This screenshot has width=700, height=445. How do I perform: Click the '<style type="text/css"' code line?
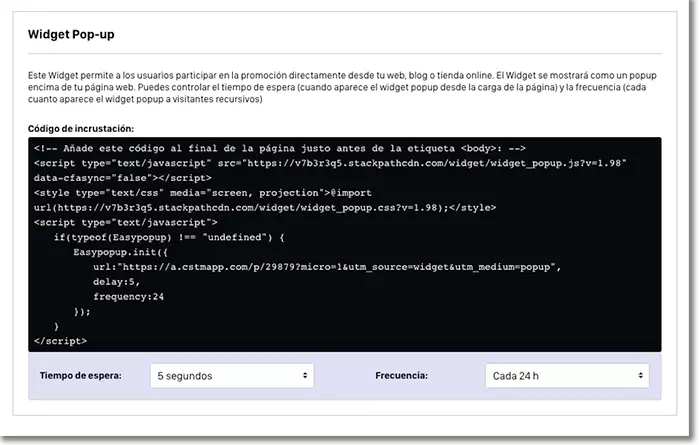coord(202,193)
